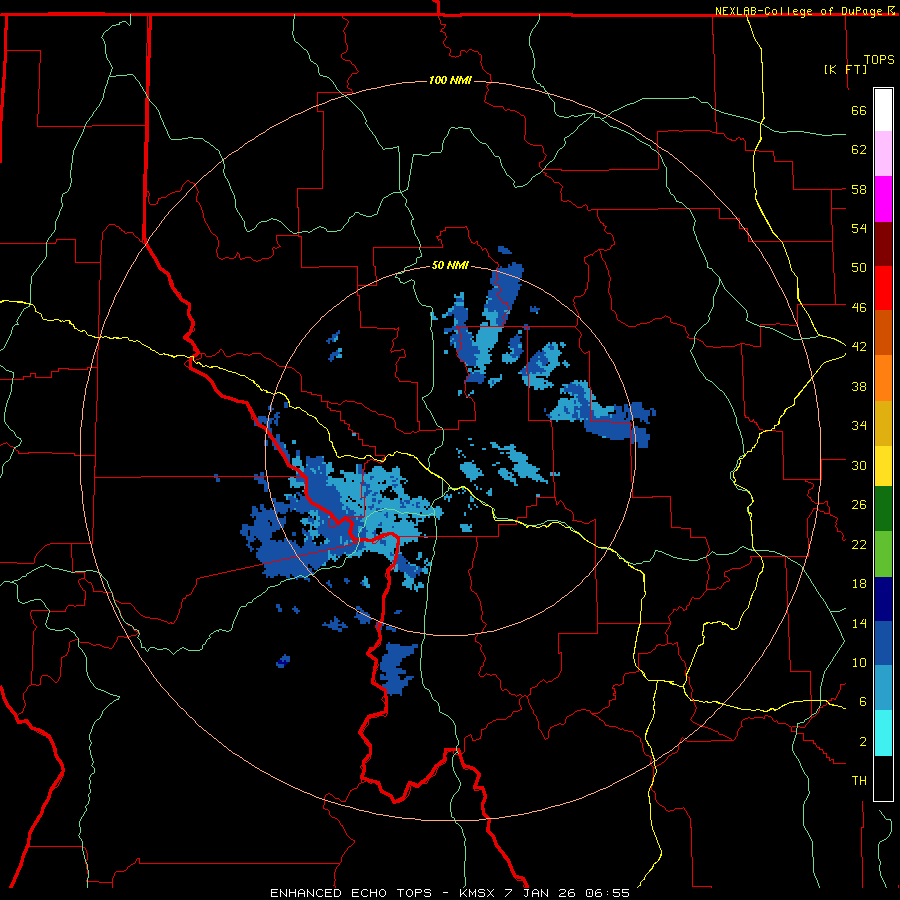Click the magenta 58 kft legend swatch
Viewport: 900px width, 900px height.
(883, 199)
